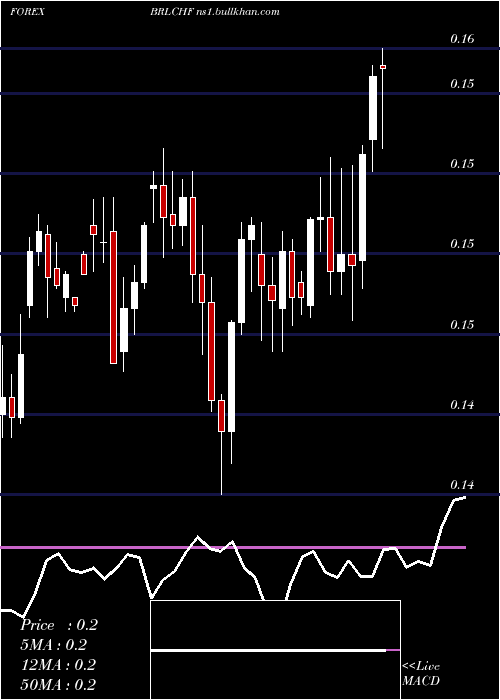Click the '5MA : 0.2' readout

[54, 645]
